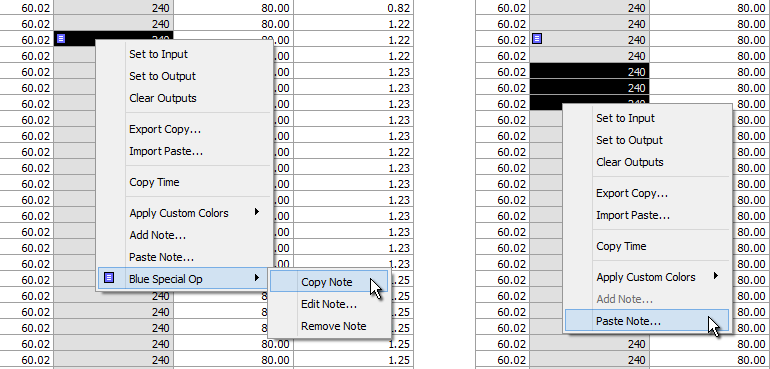This screenshot has height=369, width=770.
Task: Select Paste Note… in the right context menu
Action: click(x=628, y=321)
